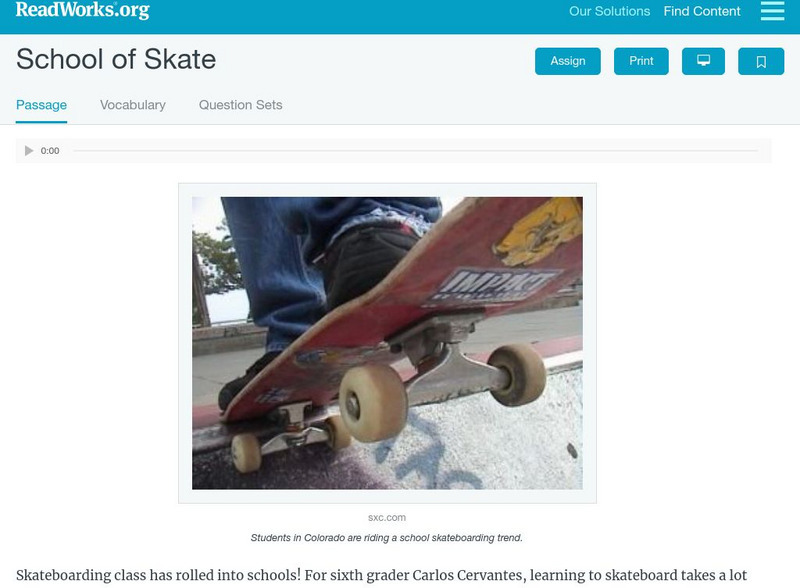
Task: Open Our Solutions menu
Action: tap(609, 11)
